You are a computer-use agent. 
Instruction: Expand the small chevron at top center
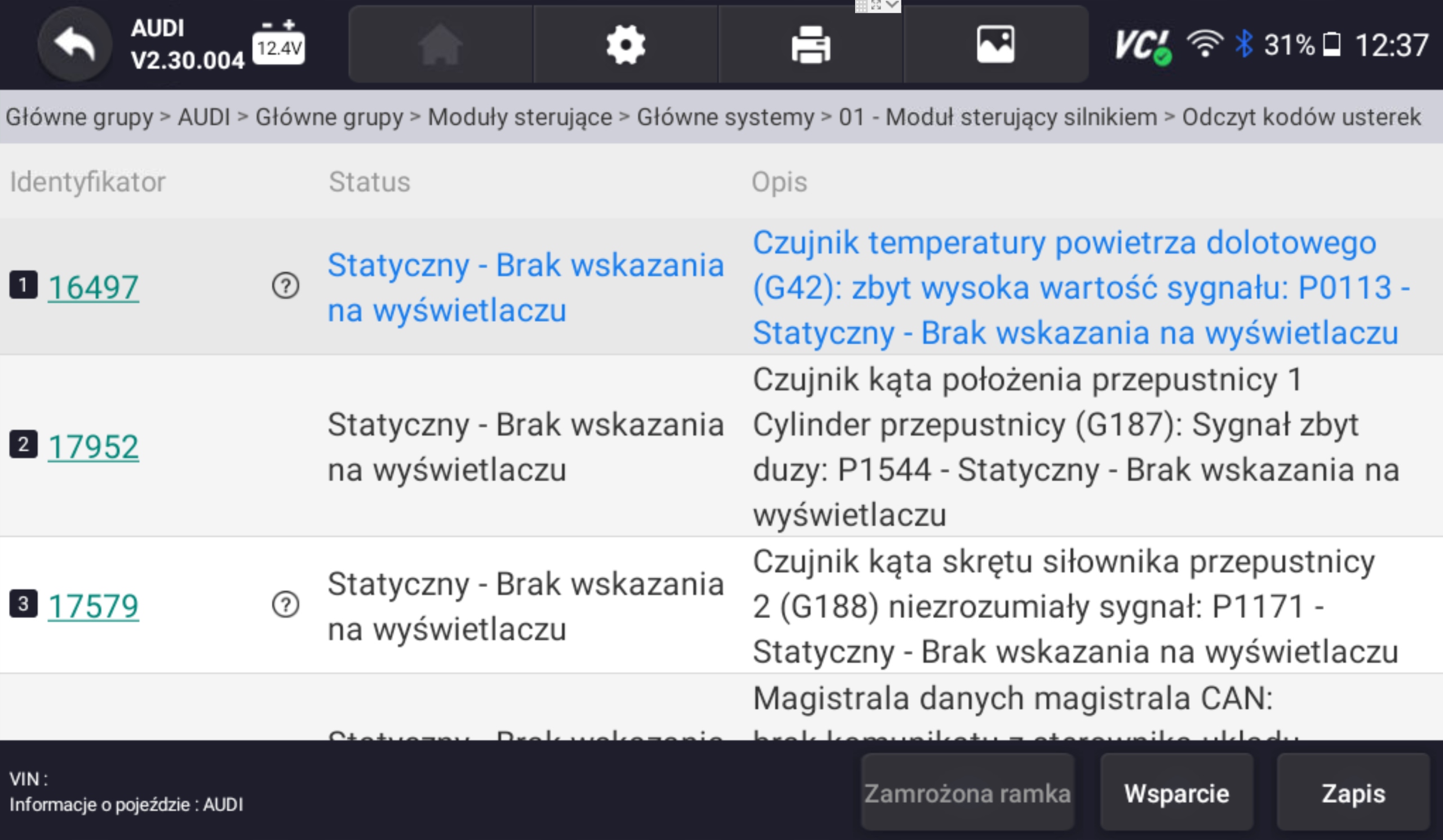[892, 5]
